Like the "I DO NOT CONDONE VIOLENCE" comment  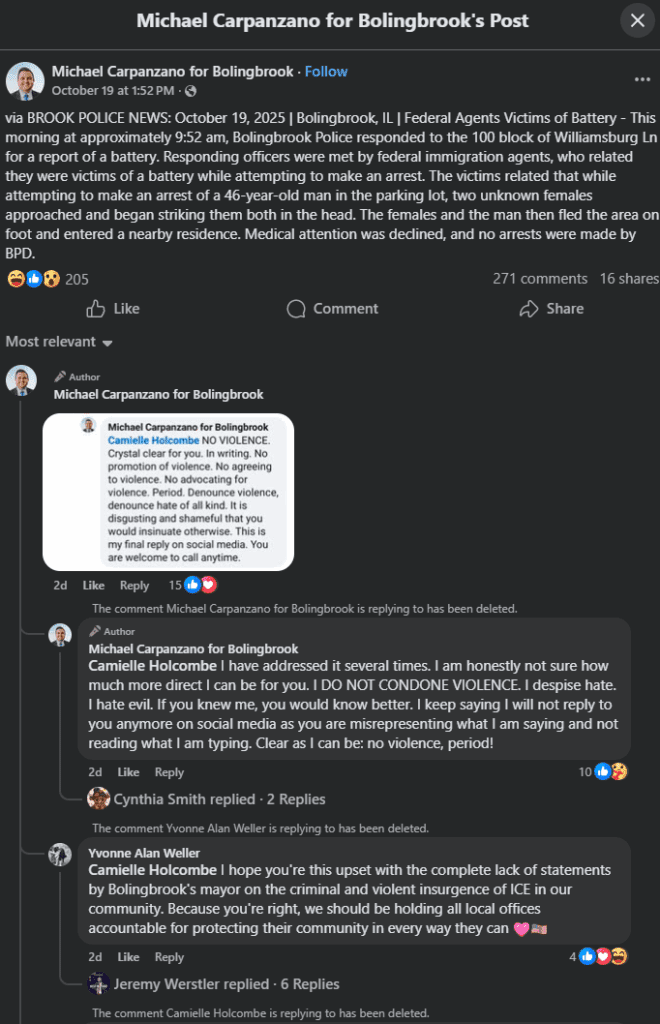click(128, 772)
